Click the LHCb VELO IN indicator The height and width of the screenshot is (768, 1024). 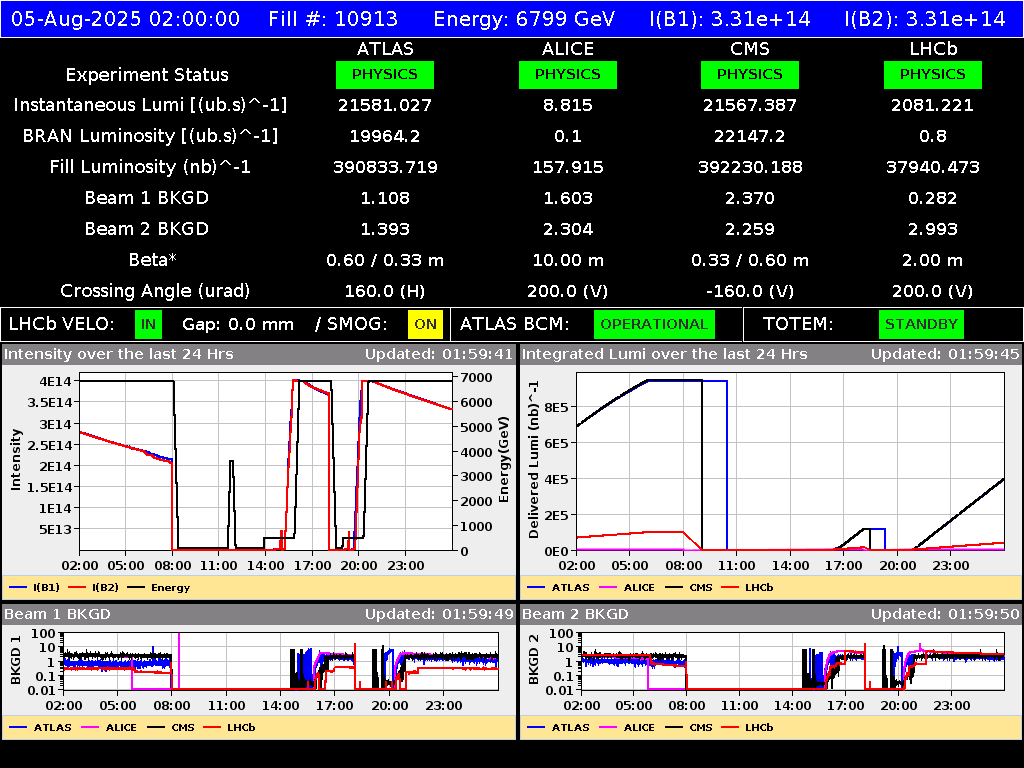click(148, 325)
